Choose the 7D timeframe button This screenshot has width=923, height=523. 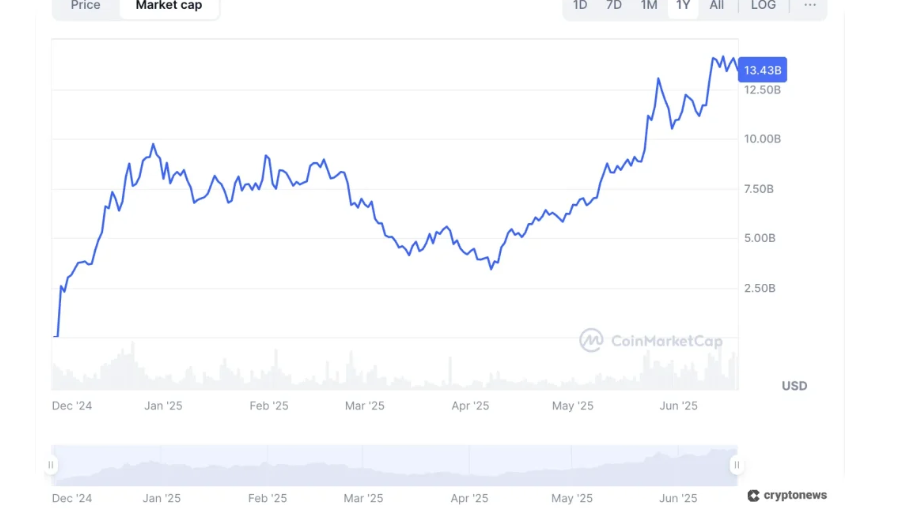(x=614, y=5)
